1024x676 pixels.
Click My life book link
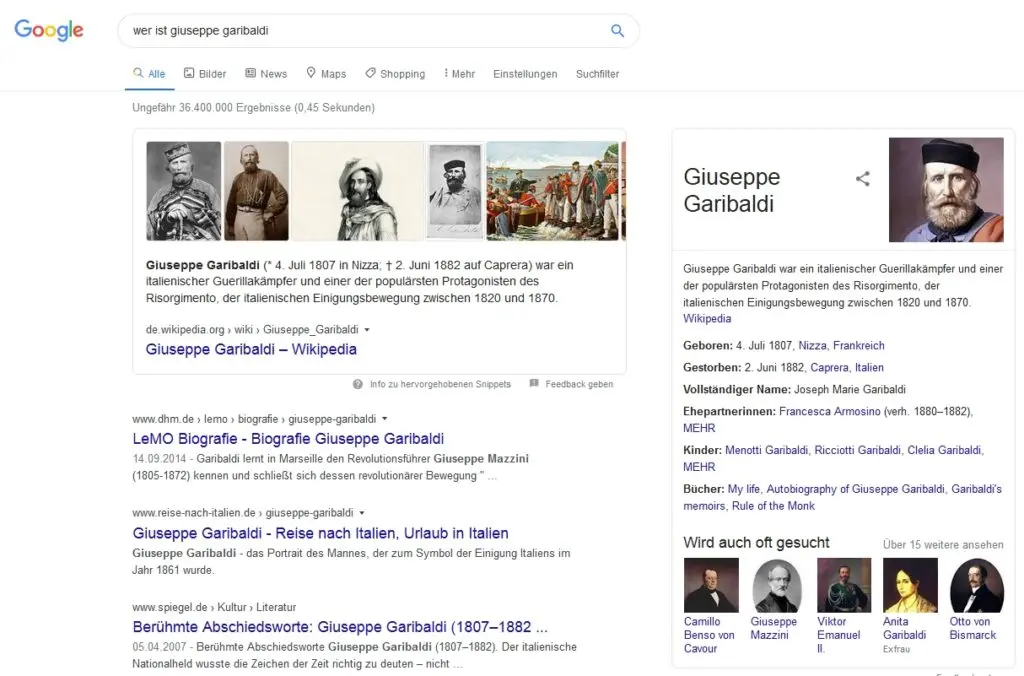coord(744,489)
